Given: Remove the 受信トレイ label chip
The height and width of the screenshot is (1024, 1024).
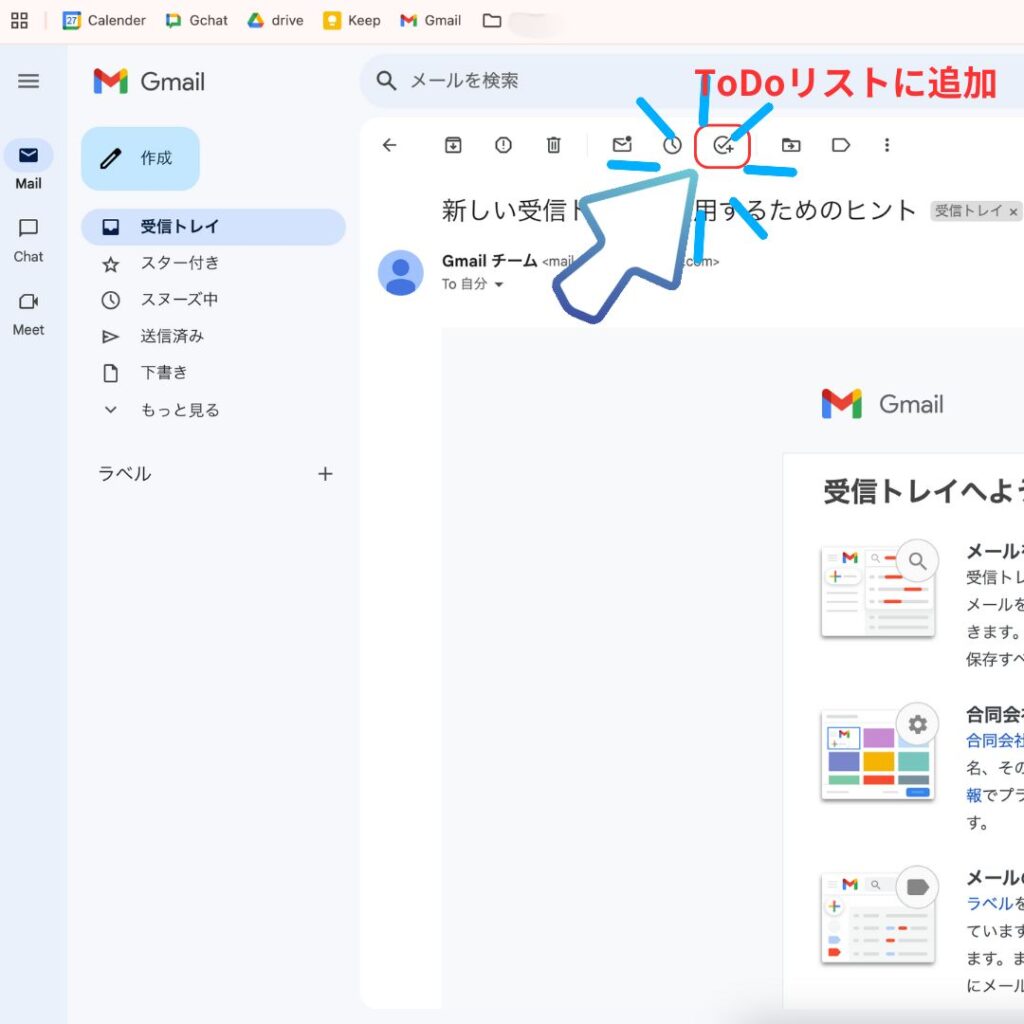Looking at the screenshot, I should click(x=1013, y=212).
